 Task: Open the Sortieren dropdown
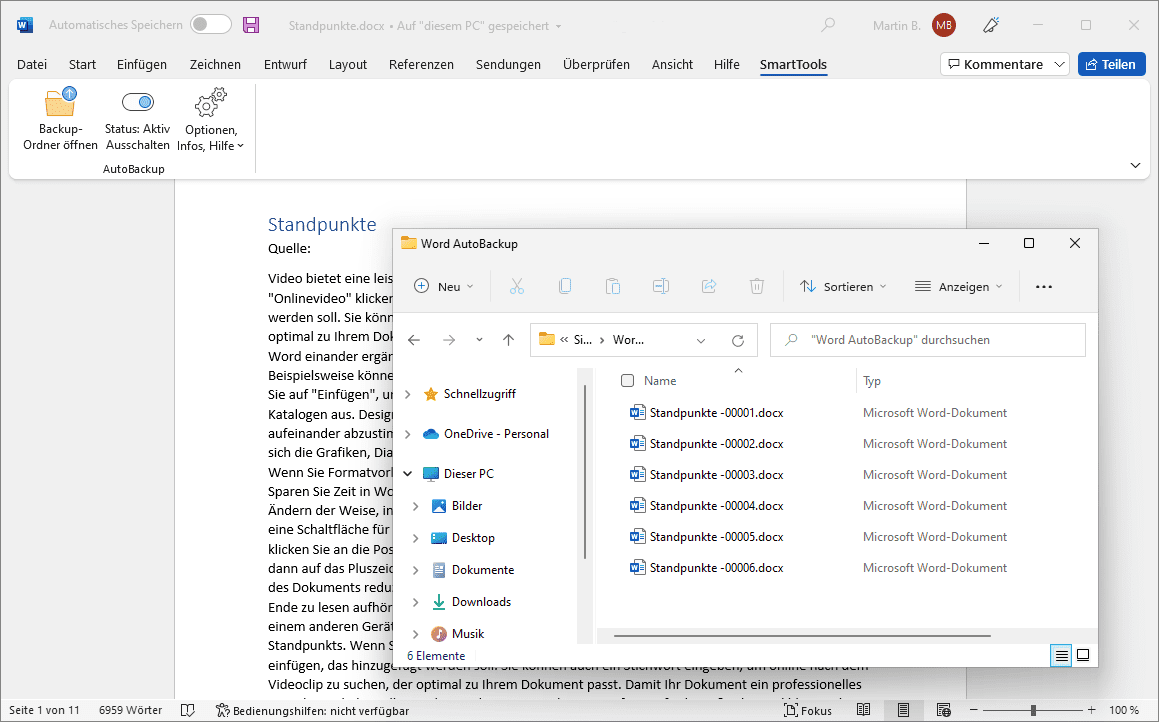point(843,287)
